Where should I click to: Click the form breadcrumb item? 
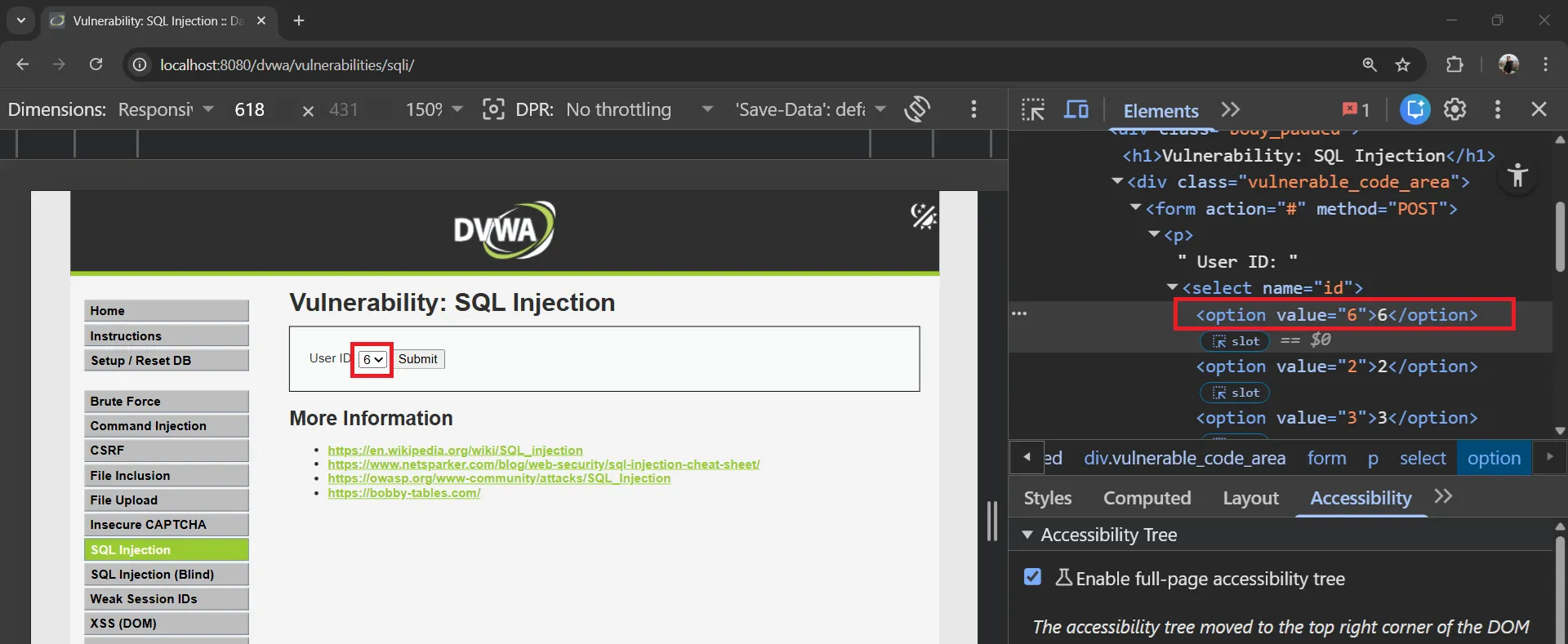coord(1326,458)
